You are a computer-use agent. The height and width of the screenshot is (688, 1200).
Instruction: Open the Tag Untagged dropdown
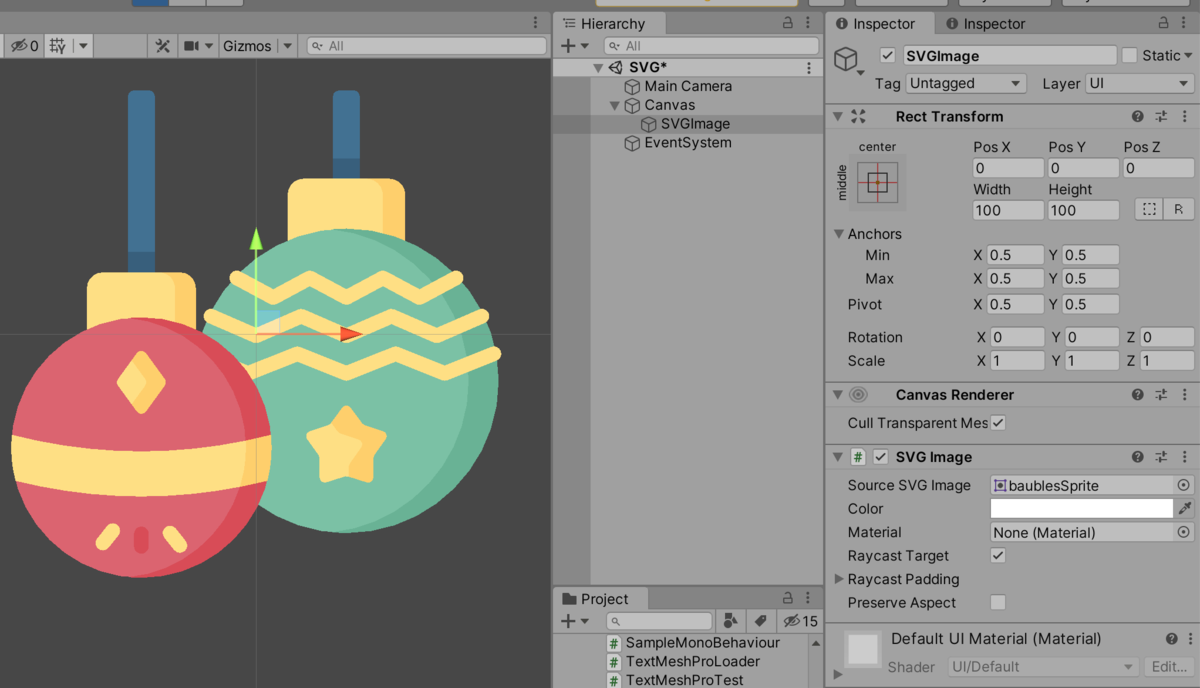pyautogui.click(x=966, y=84)
